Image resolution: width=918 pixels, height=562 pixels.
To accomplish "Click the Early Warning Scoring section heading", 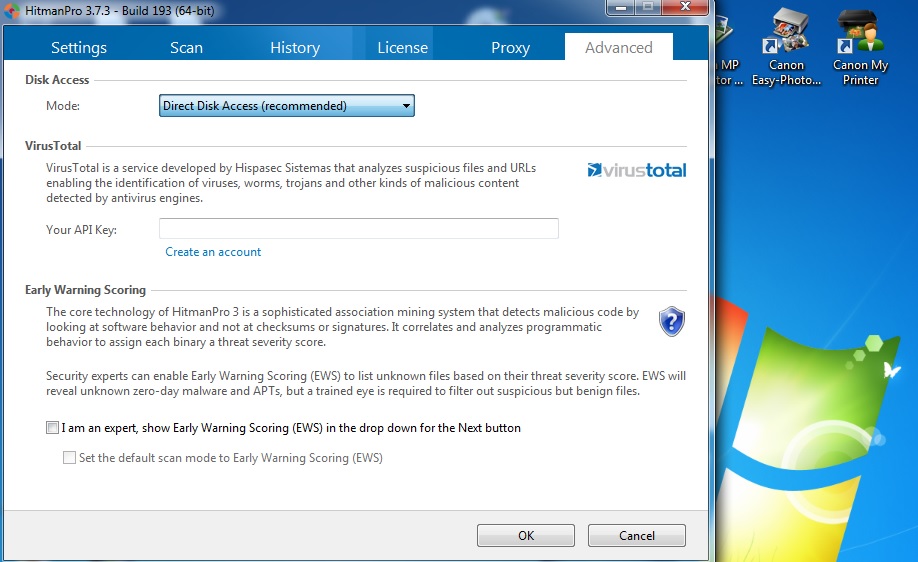I will coord(85,290).
